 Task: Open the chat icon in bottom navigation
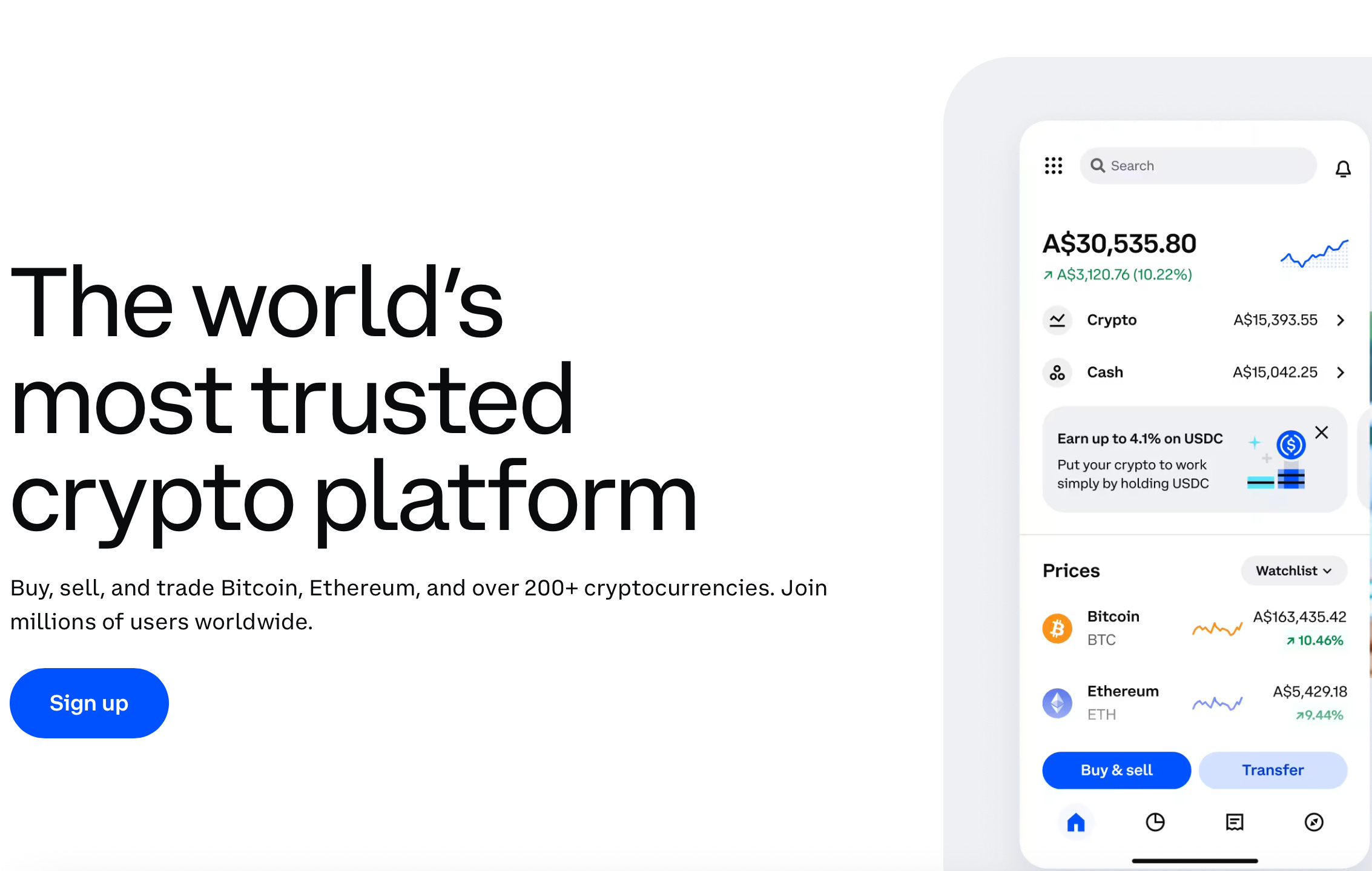click(x=1235, y=823)
